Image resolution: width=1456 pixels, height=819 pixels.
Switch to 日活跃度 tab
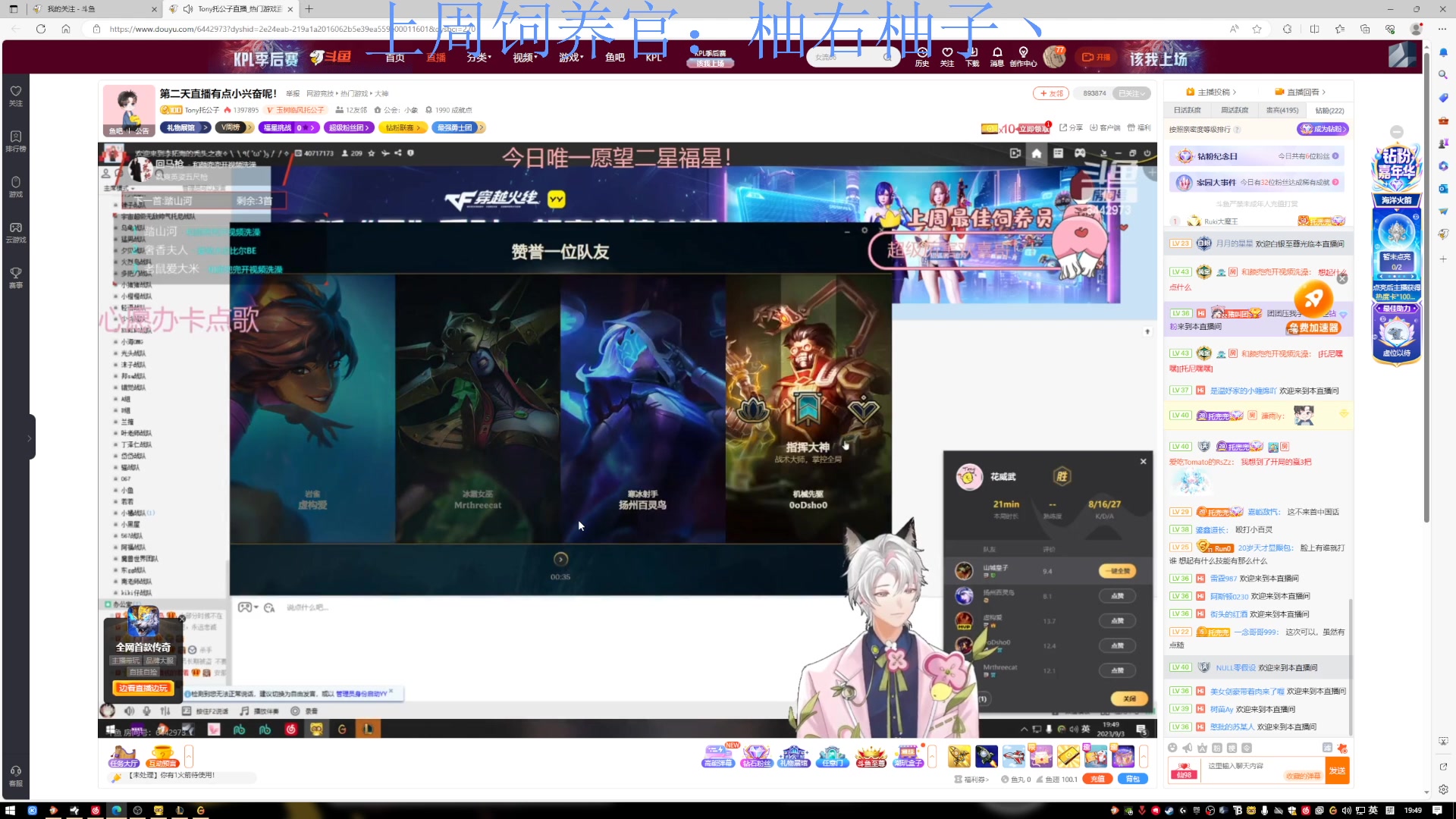pyautogui.click(x=1187, y=111)
